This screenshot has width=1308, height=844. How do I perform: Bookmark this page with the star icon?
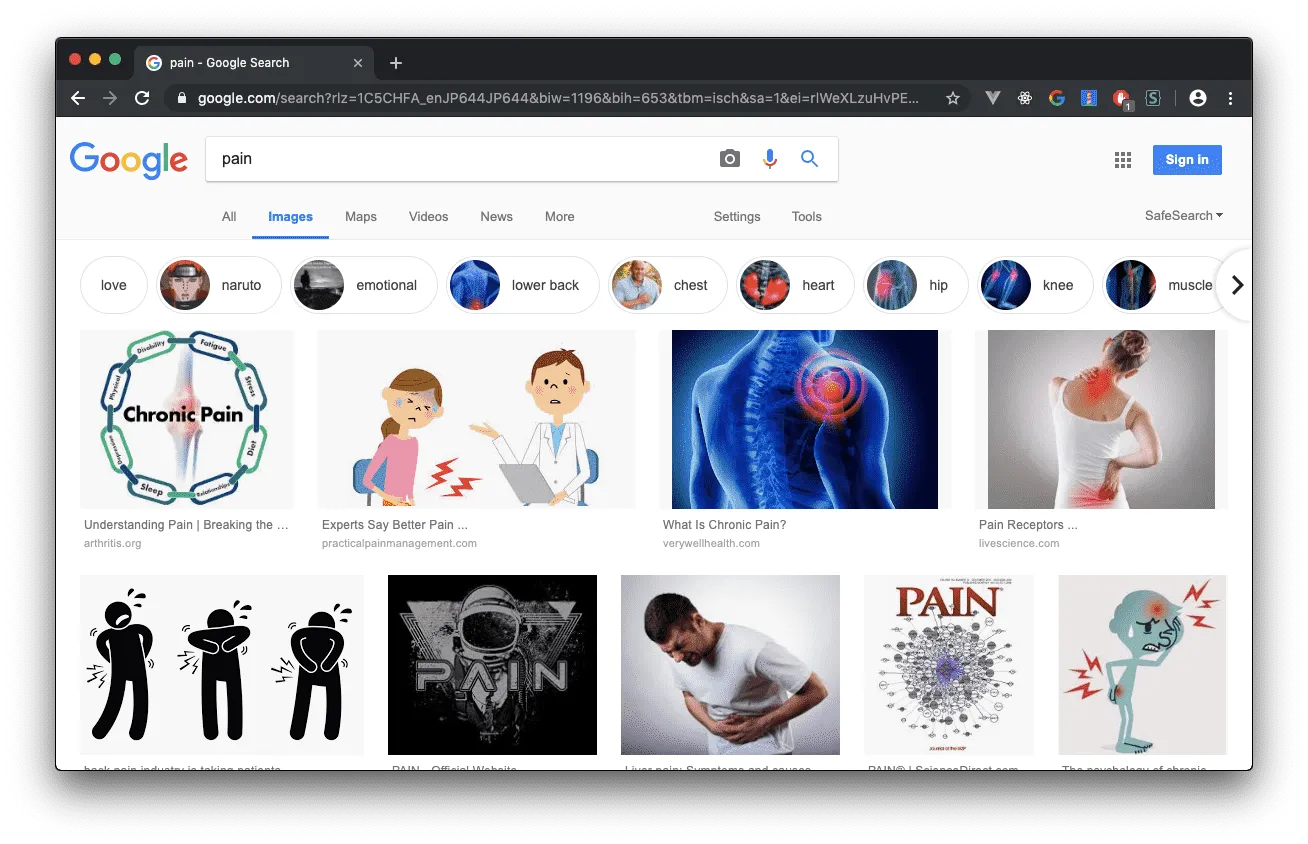(953, 98)
